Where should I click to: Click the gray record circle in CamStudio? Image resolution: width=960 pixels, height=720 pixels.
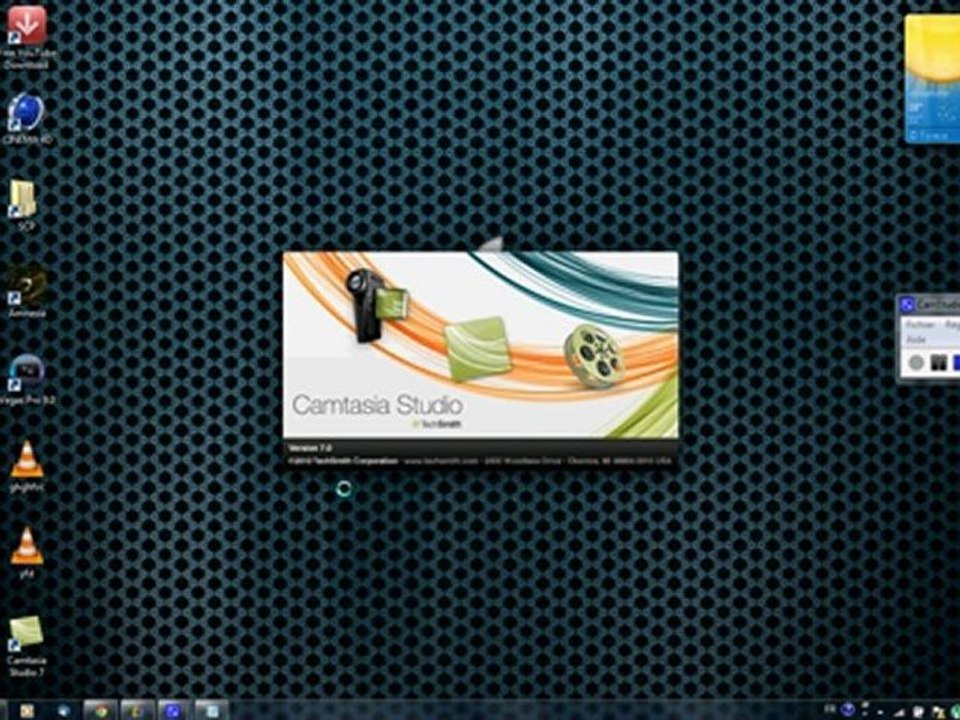[x=916, y=362]
